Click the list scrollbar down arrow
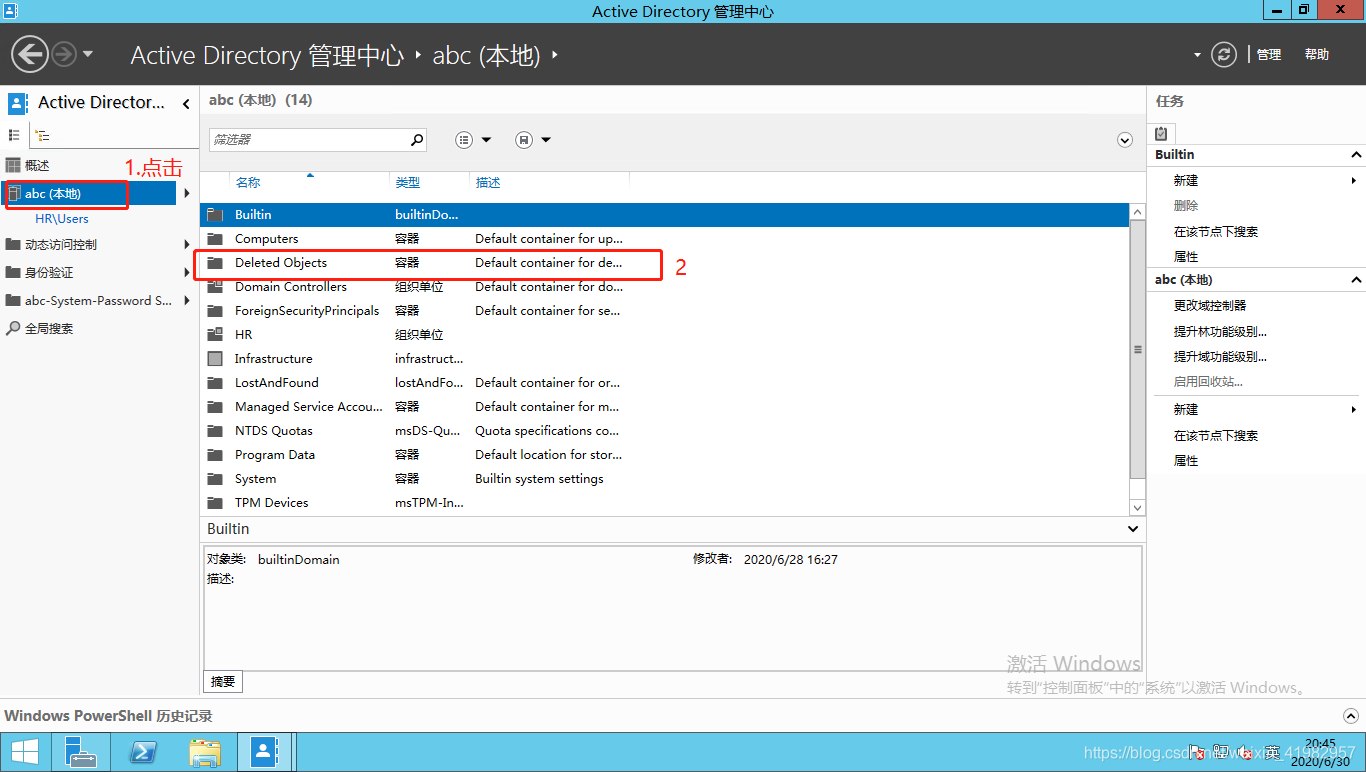Screen dimensions: 1366x772 (1137, 508)
